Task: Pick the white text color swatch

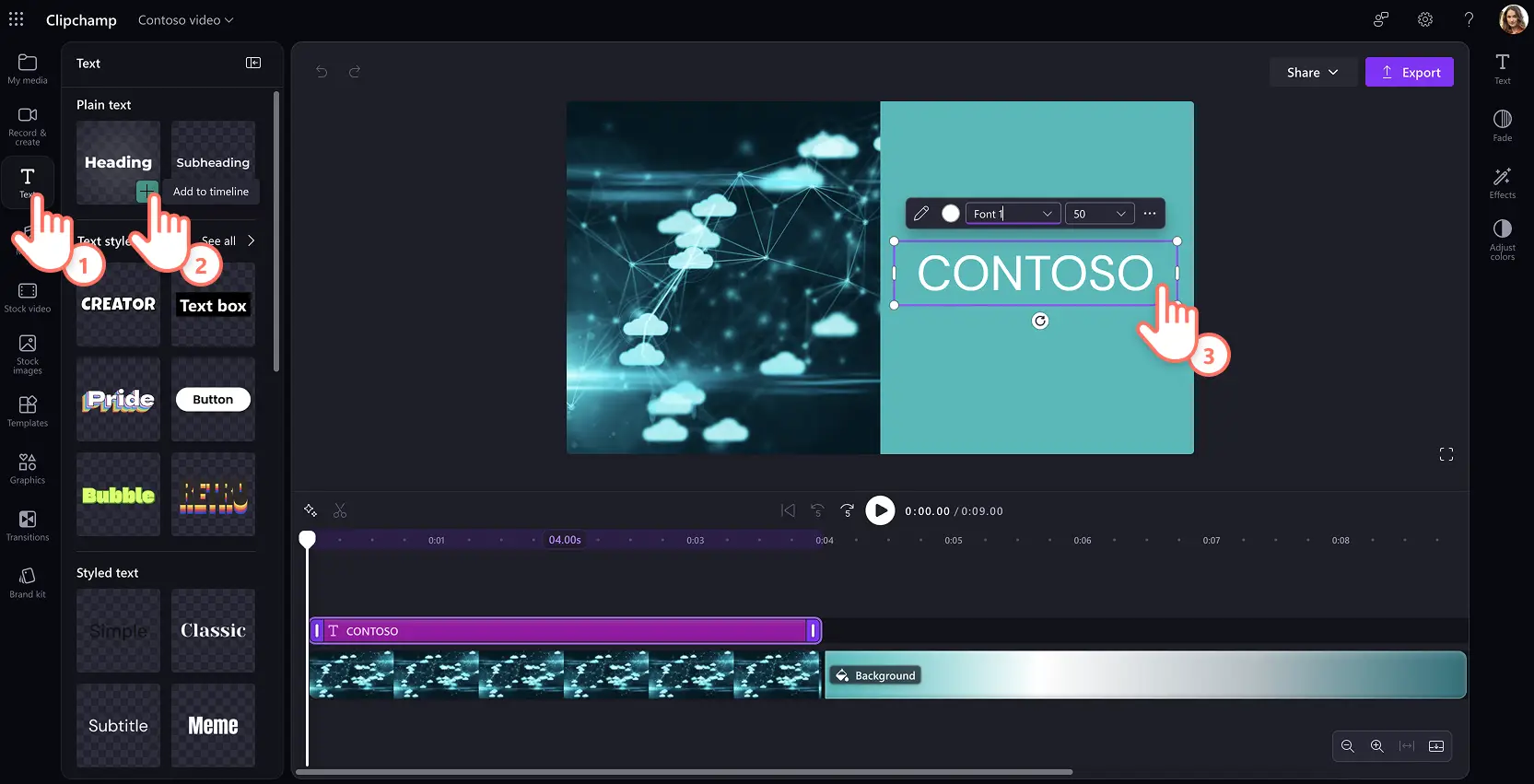Action: pyautogui.click(x=951, y=214)
